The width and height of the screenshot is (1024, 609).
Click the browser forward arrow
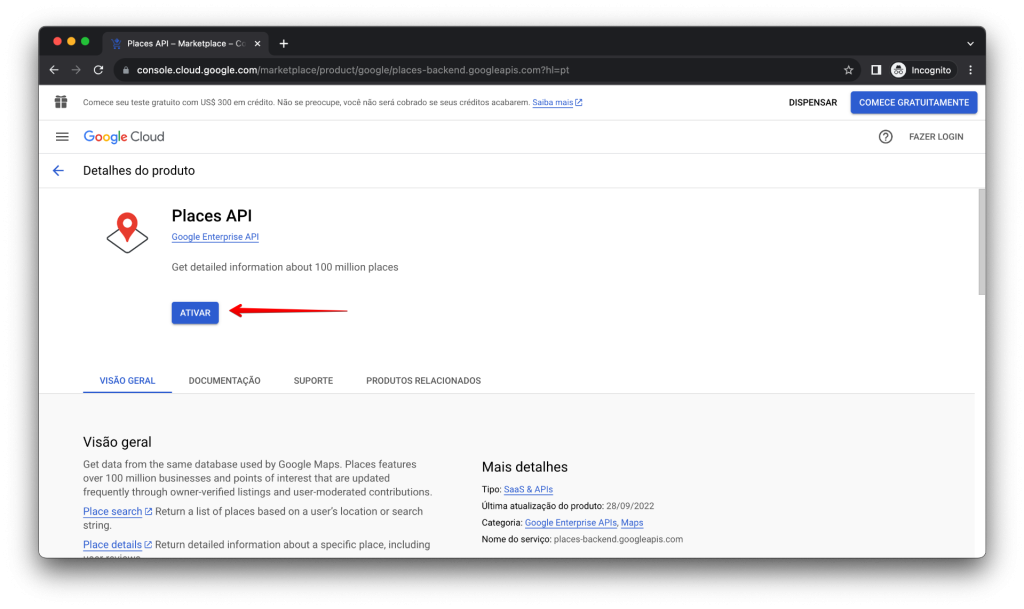coord(76,70)
